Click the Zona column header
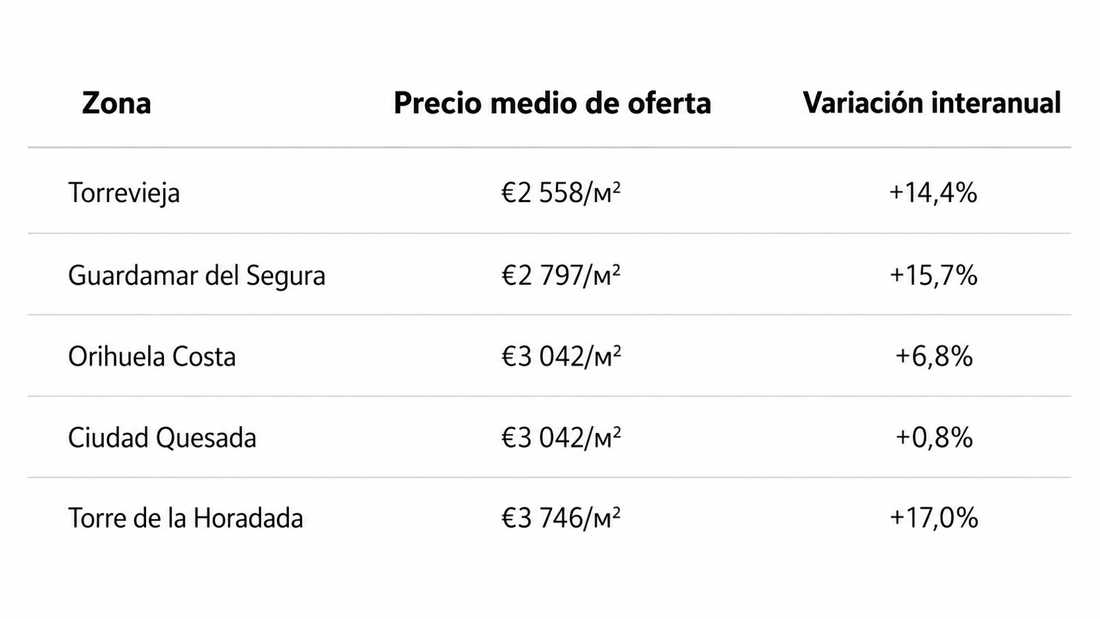 (116, 103)
